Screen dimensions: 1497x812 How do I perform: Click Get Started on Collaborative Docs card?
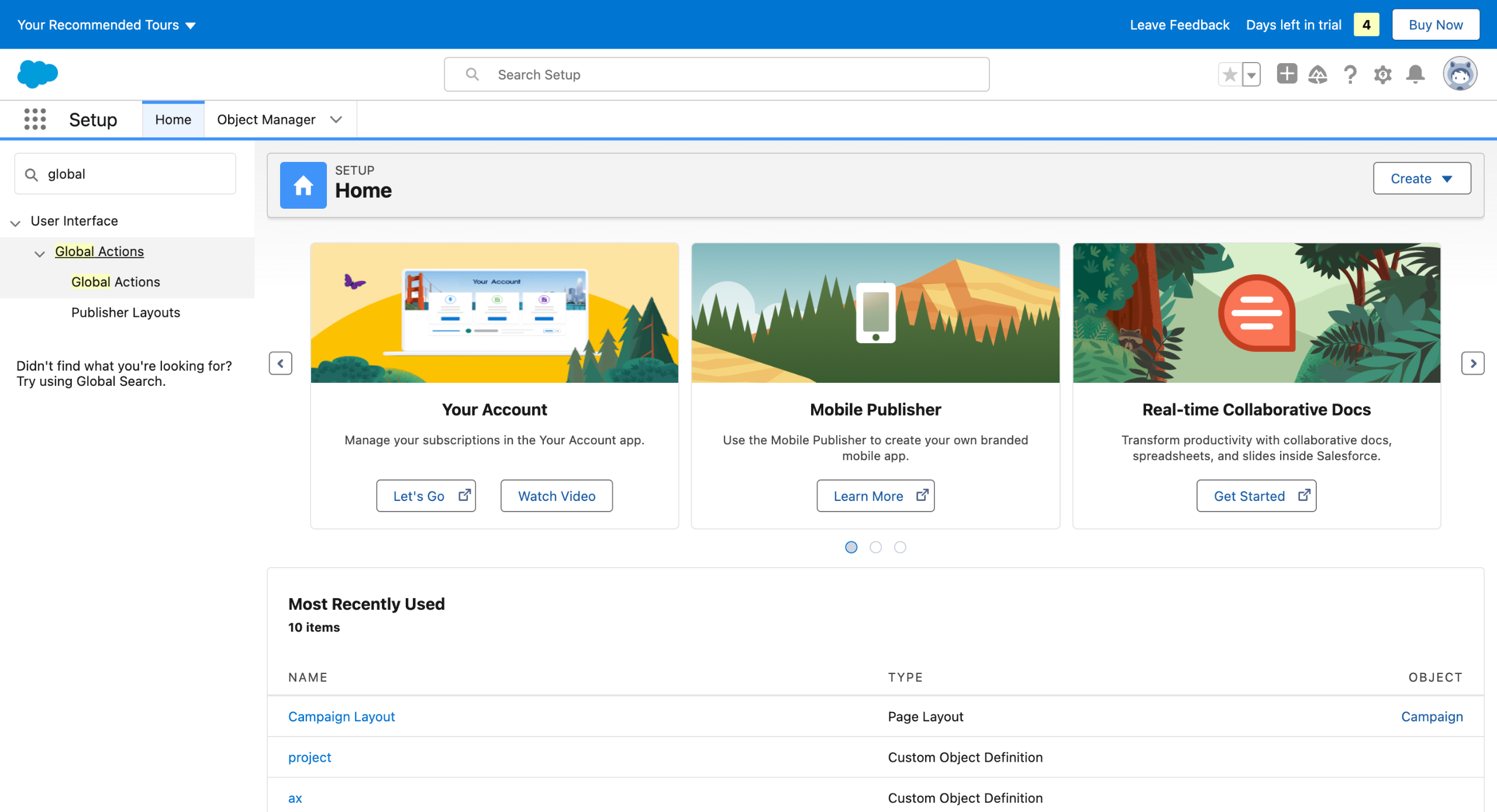pos(1257,496)
